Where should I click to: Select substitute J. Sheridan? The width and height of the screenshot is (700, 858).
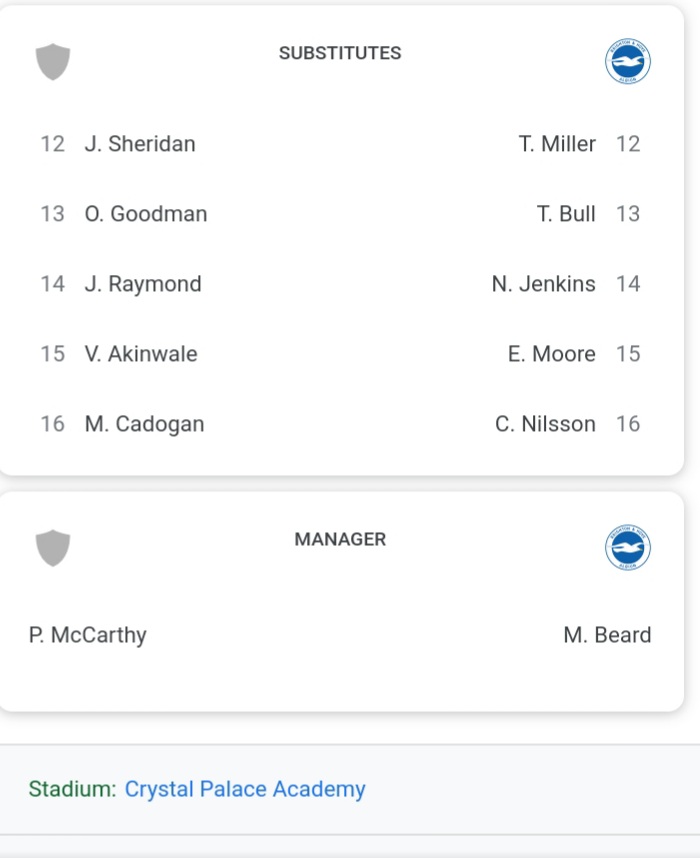[x=140, y=144]
